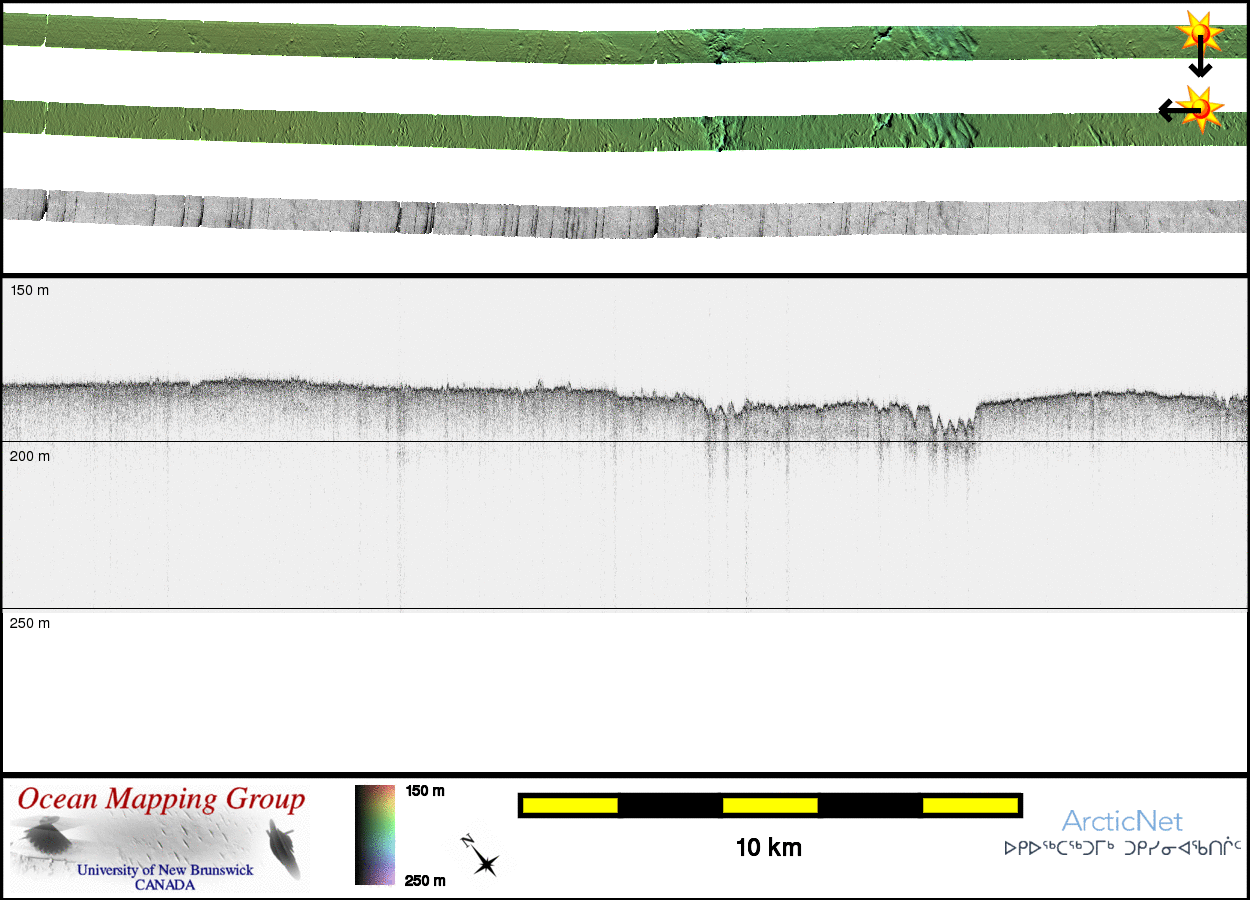Click the 200 m depth label on profile
1250x900 pixels.
(x=30, y=456)
